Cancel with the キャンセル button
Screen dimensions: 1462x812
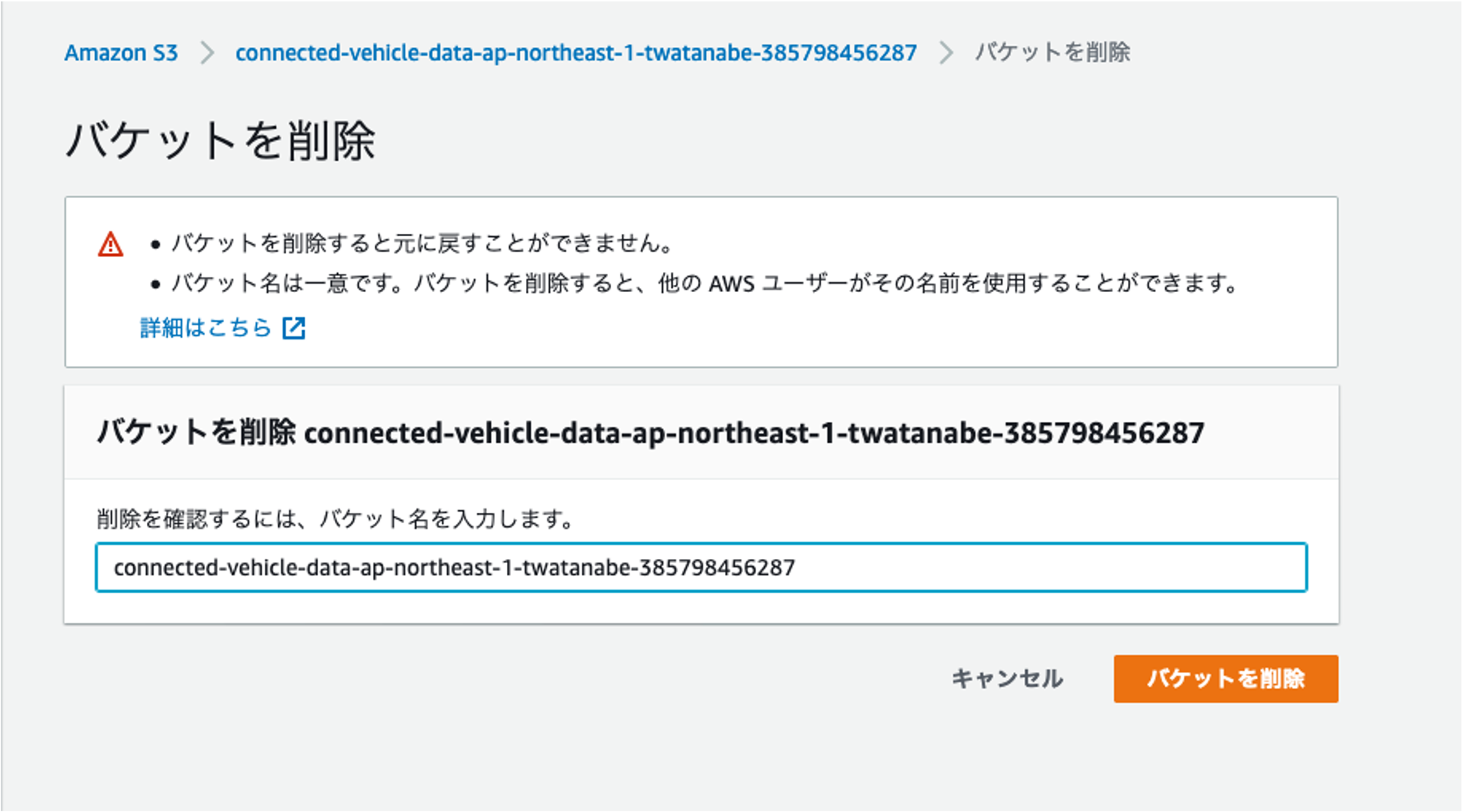(1007, 678)
